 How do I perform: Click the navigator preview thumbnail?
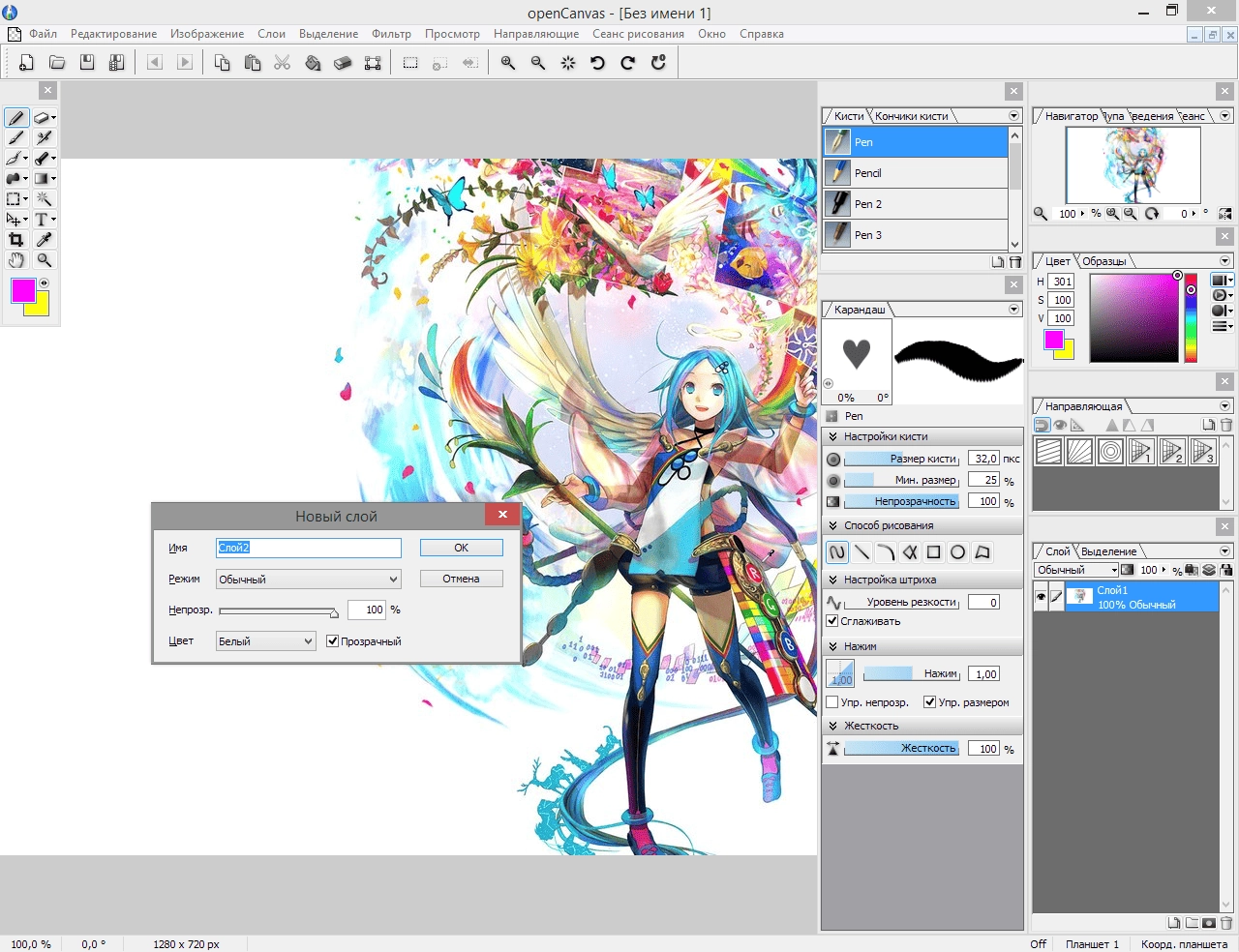coord(1133,164)
